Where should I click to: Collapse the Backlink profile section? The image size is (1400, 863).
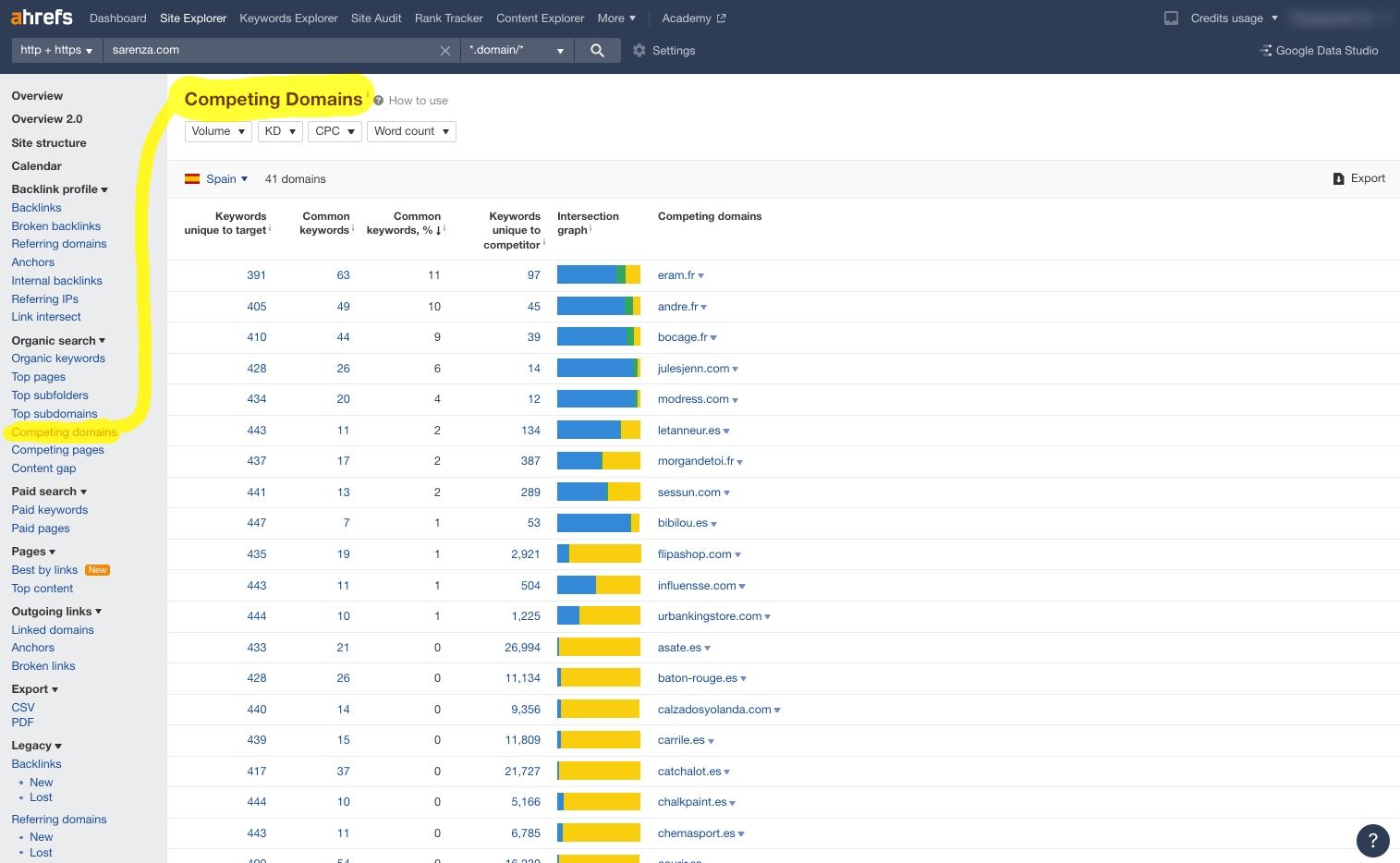pos(60,189)
